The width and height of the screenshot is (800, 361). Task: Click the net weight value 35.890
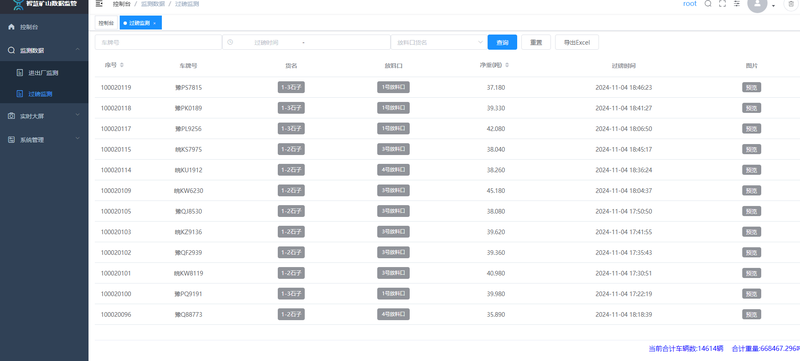496,315
